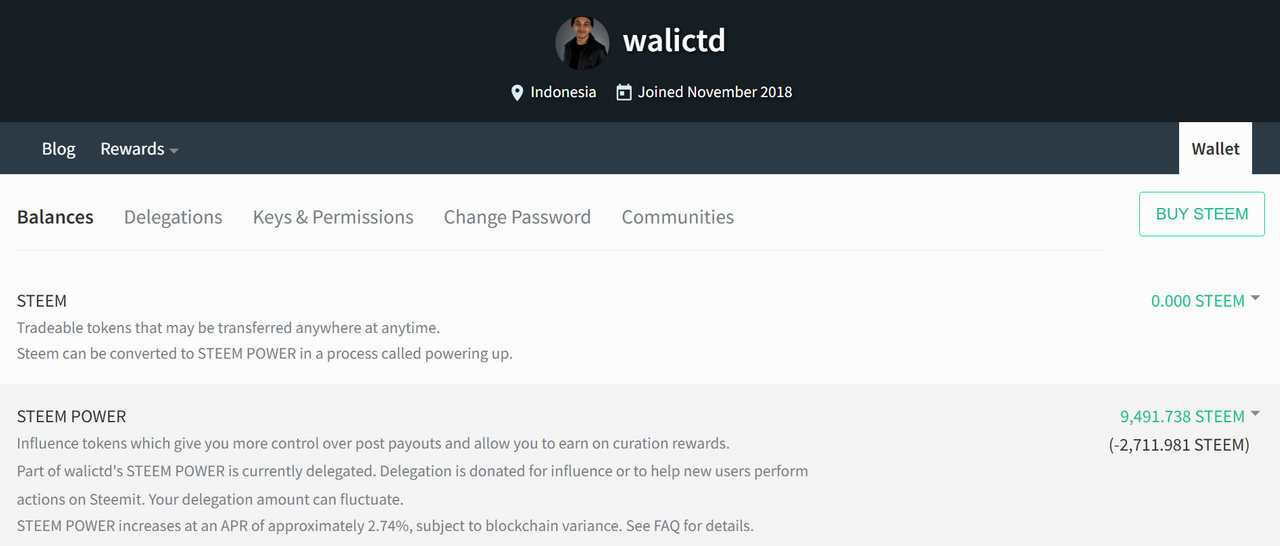Click the walictd profile avatar picture
This screenshot has height=546, width=1280.
(582, 42)
